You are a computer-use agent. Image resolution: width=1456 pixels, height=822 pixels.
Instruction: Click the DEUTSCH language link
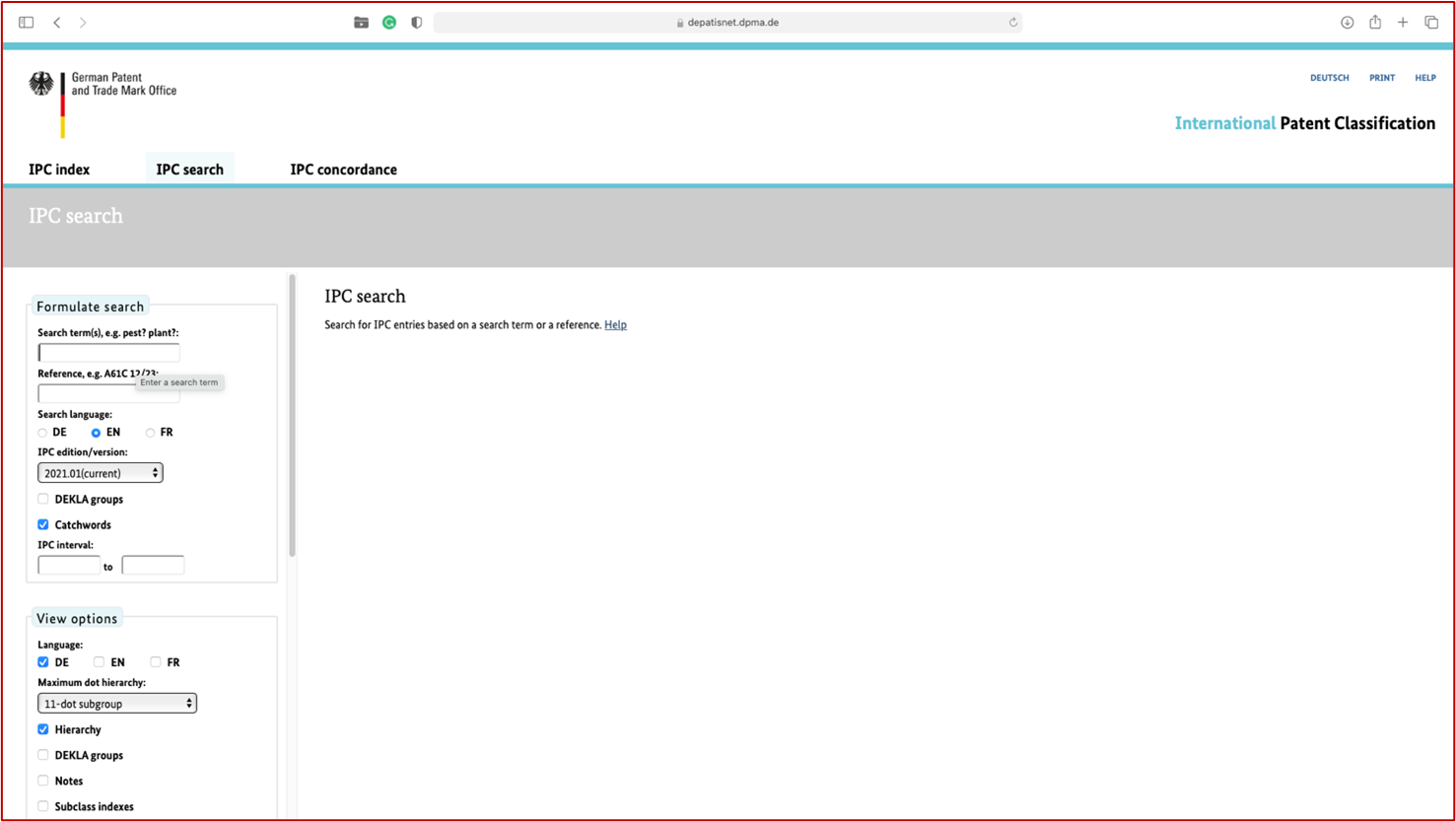click(x=1329, y=78)
